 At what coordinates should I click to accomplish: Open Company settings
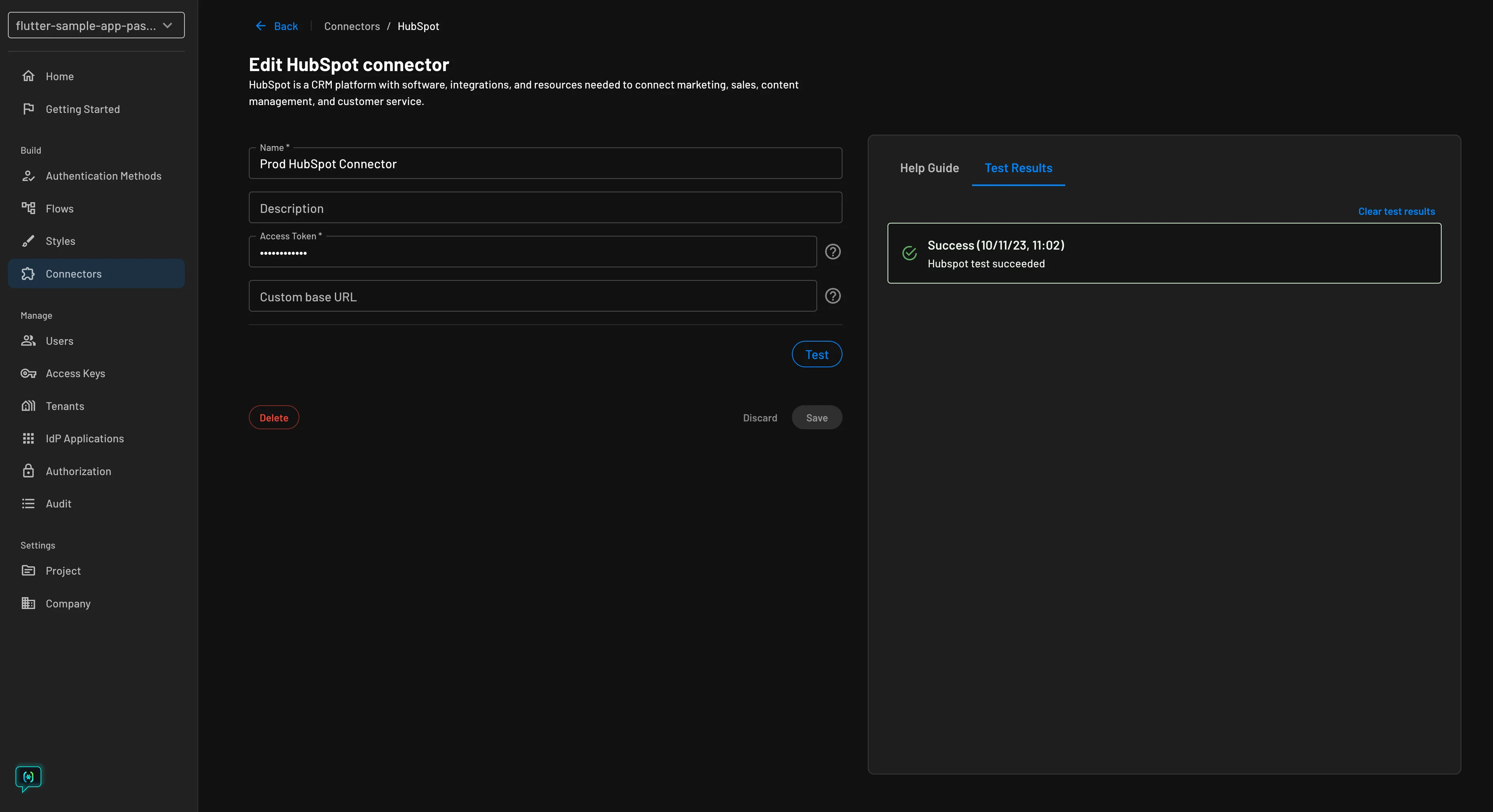(96, 603)
